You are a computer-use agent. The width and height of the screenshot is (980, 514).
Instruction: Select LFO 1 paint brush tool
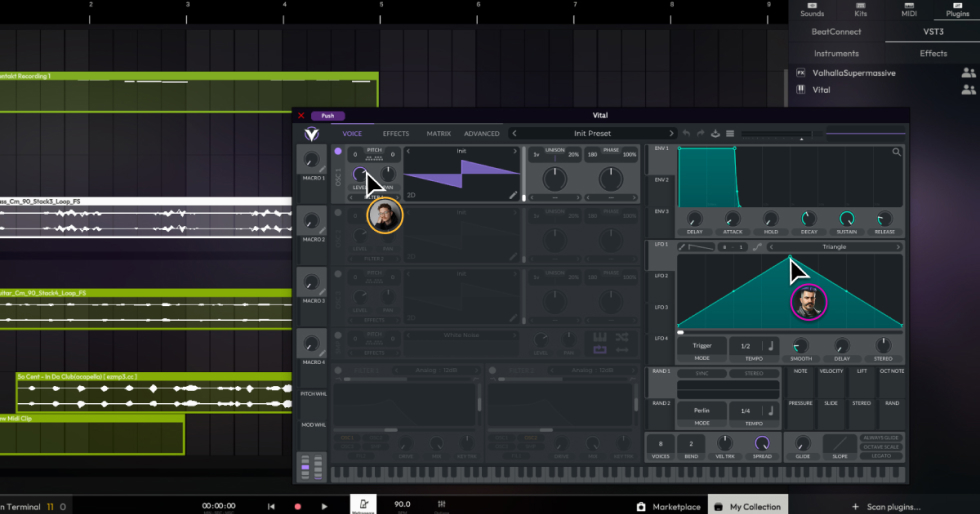coord(682,247)
